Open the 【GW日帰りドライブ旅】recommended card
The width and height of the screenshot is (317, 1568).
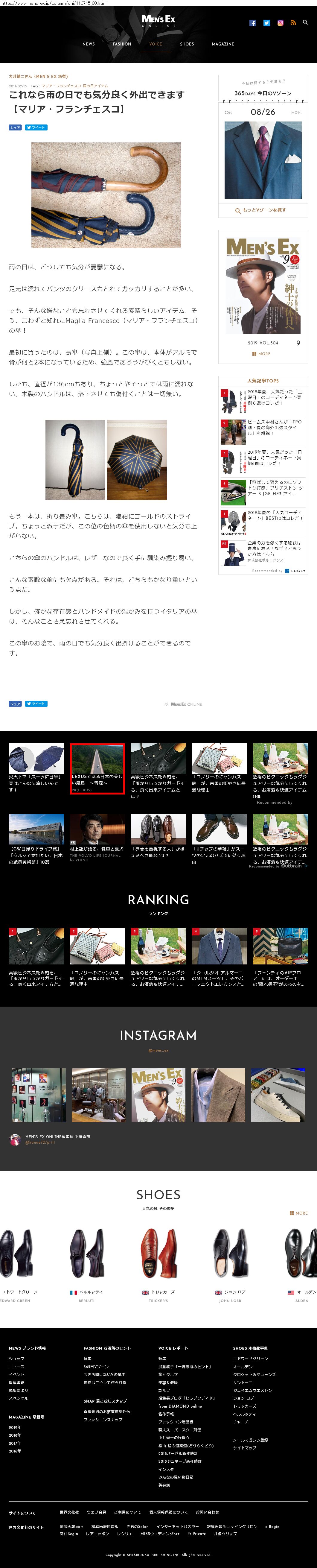click(36, 839)
